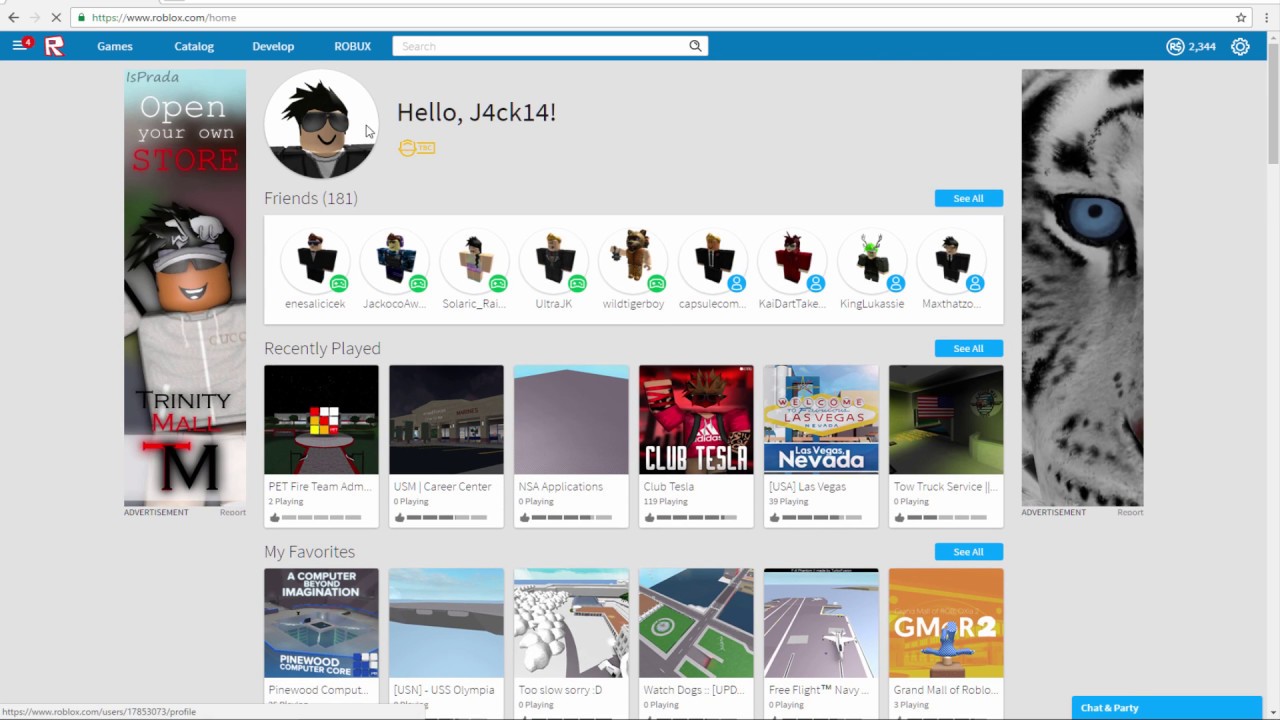Stop the page loading

(x=57, y=17)
